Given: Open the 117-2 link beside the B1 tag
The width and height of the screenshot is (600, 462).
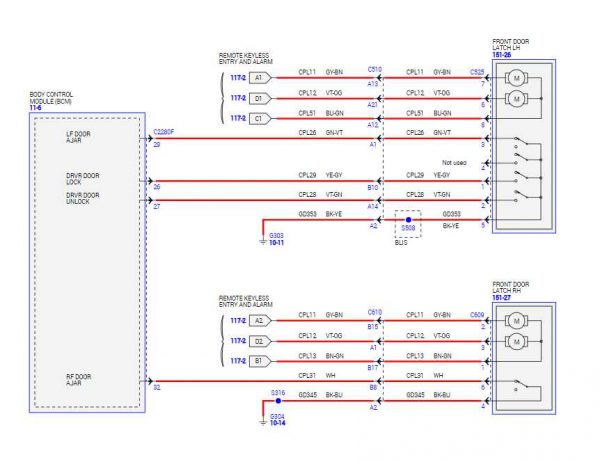Looking at the screenshot, I should [238, 361].
